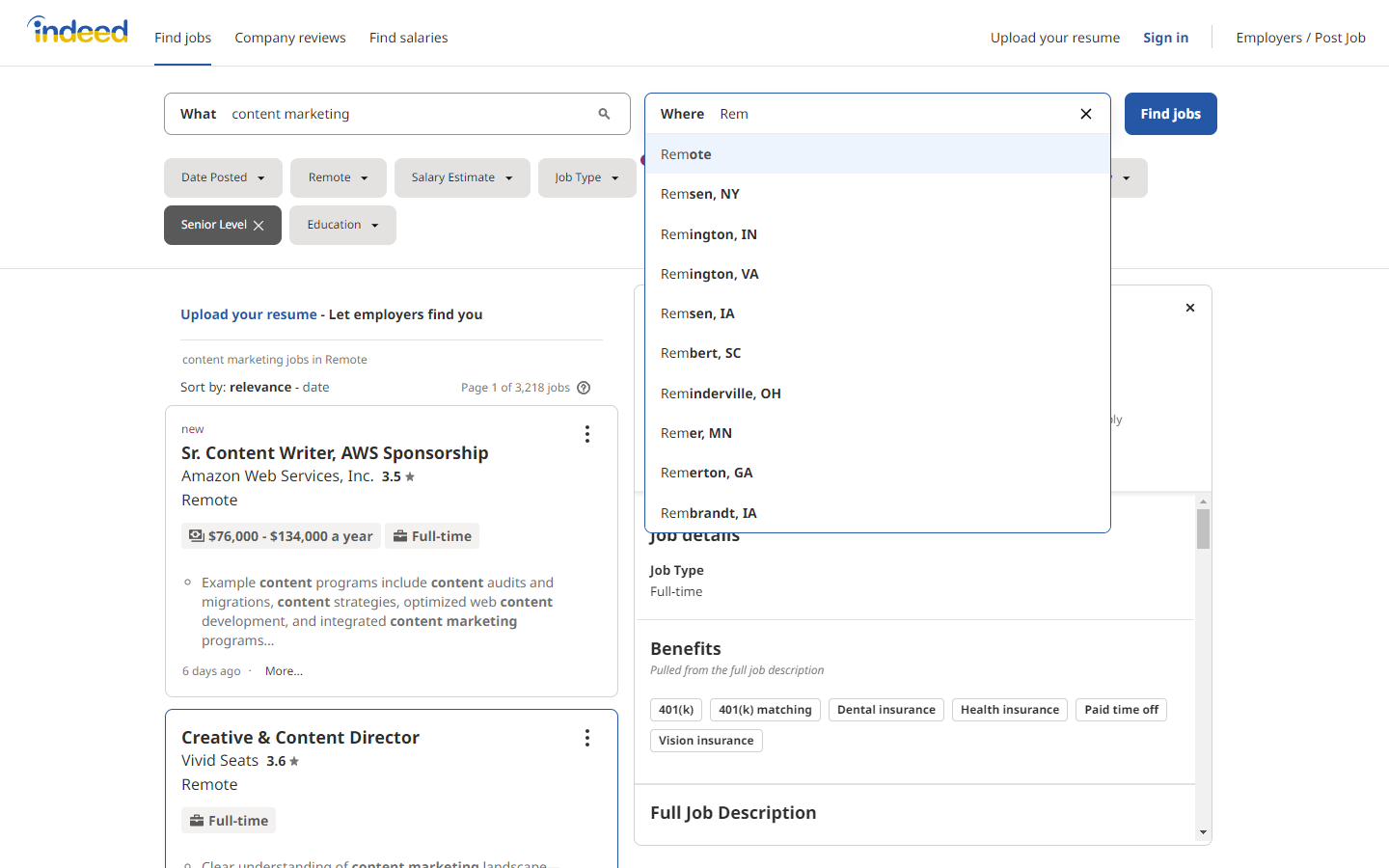Click the Indeed logo
Viewport: 1389px width, 868px height.
click(77, 31)
